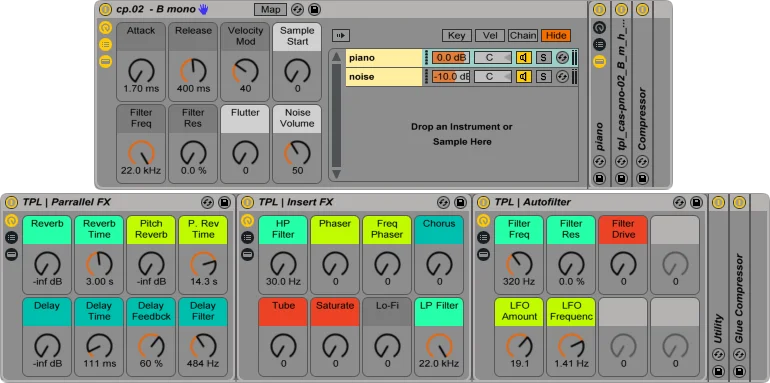Select the noise chain

384,77
